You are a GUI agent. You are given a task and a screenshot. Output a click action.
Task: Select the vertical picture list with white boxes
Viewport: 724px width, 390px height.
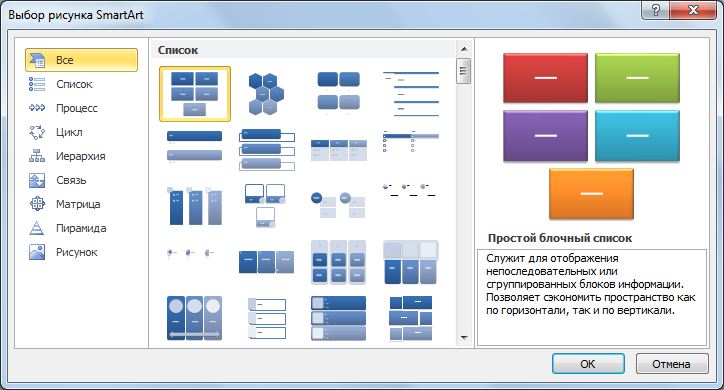266,318
